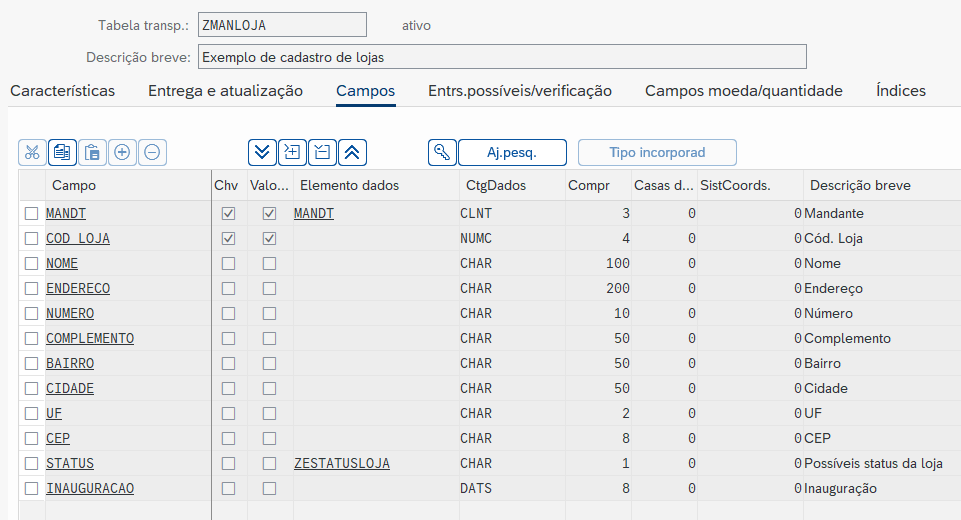Click the collapse all double-up arrow icon
The width and height of the screenshot is (961, 520).
click(x=352, y=152)
